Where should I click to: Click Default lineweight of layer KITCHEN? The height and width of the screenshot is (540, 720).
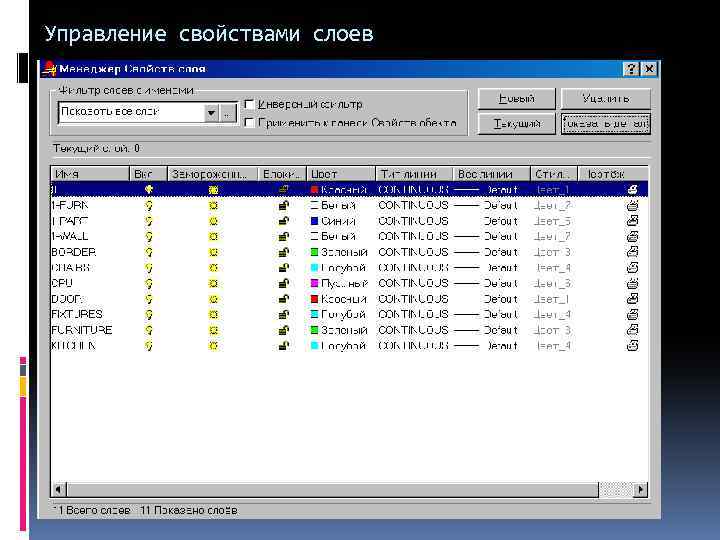(501, 345)
